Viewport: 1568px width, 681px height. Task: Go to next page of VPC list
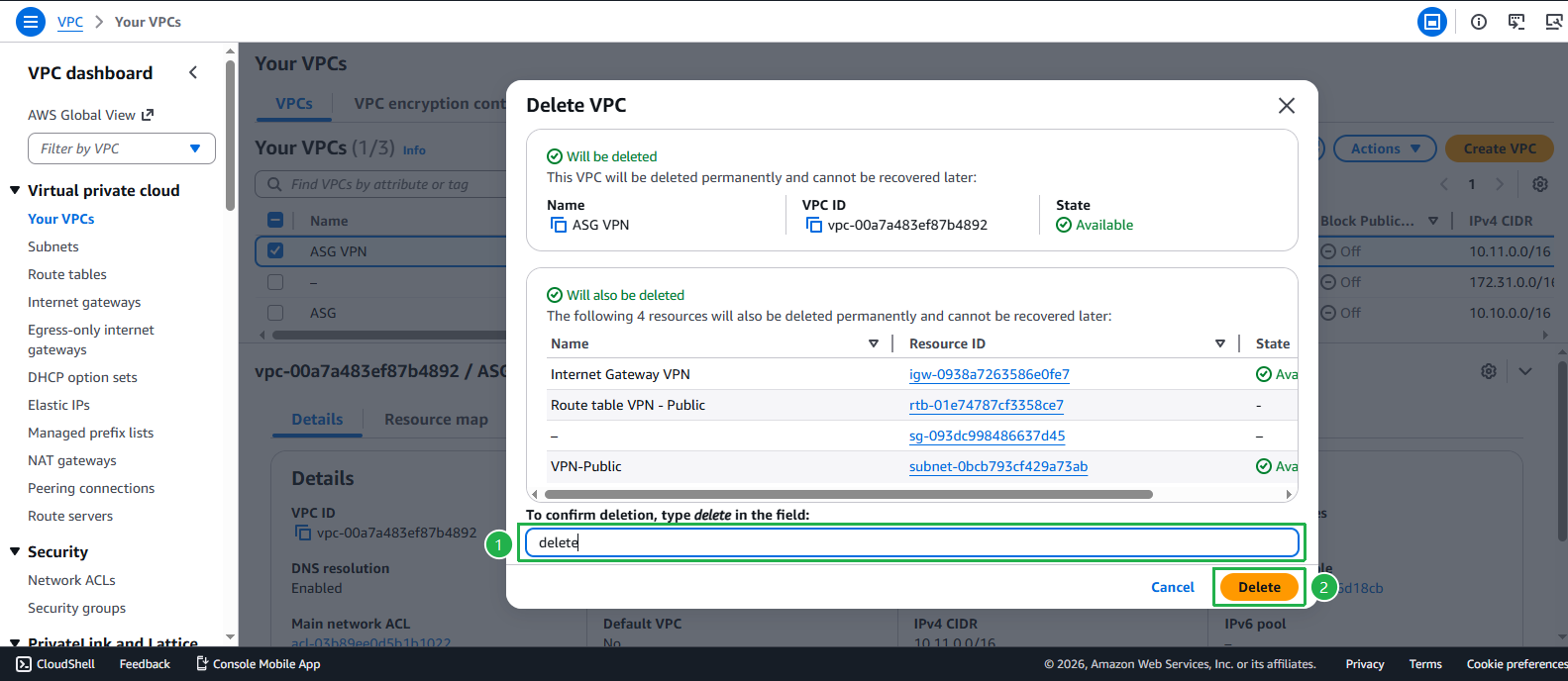click(x=1500, y=184)
